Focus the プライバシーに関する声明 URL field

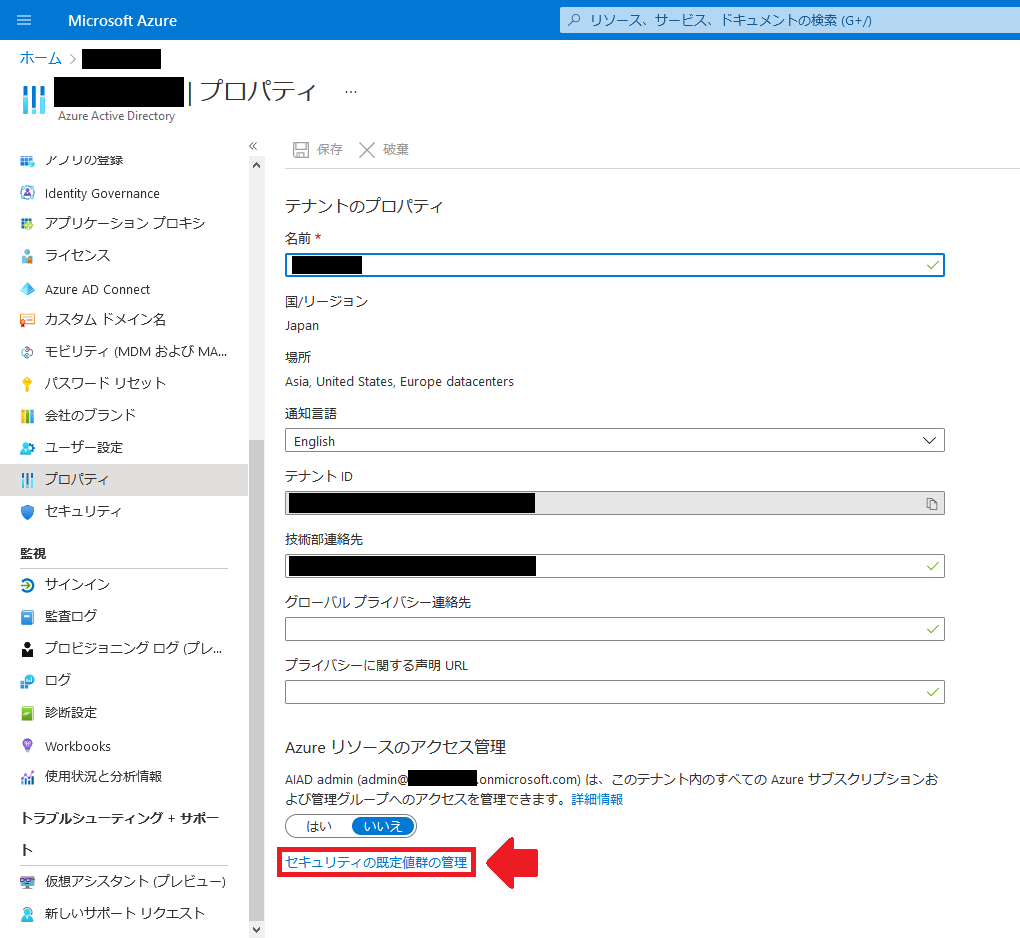tap(615, 692)
